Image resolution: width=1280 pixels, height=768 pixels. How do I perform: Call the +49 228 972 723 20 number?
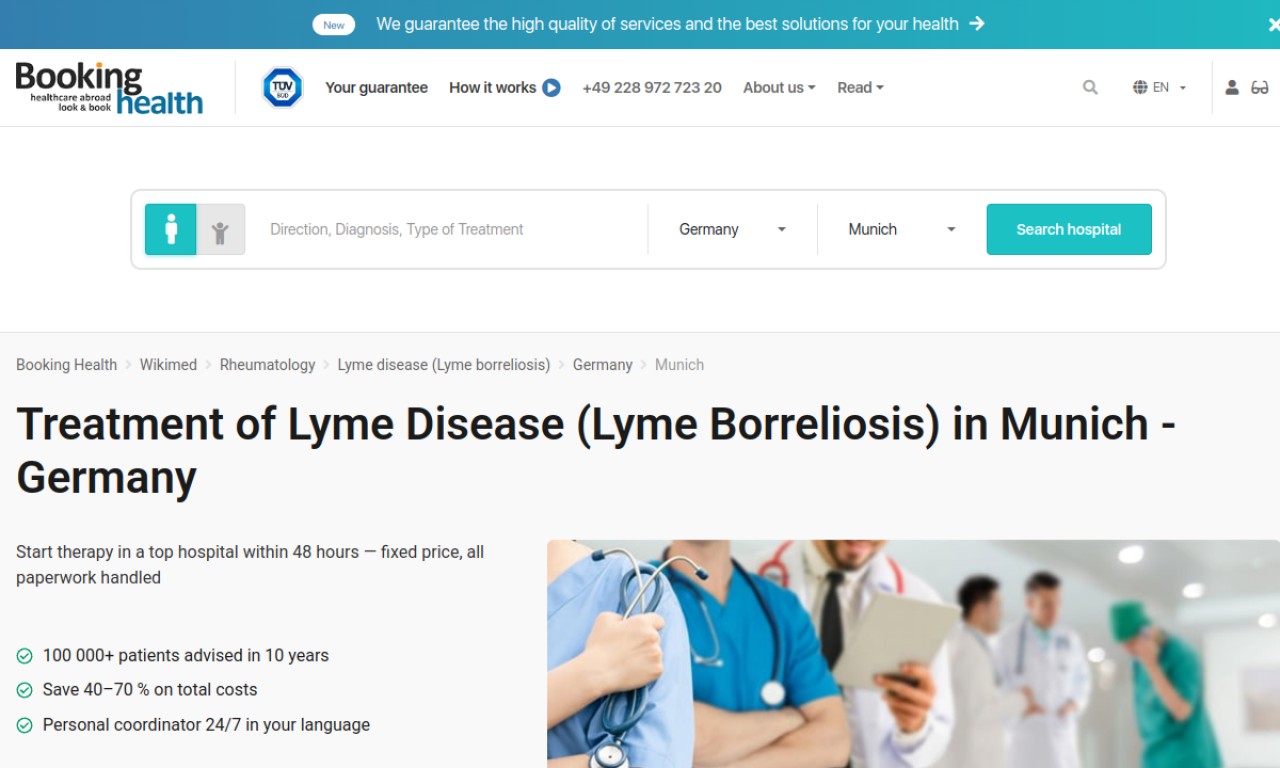click(652, 88)
